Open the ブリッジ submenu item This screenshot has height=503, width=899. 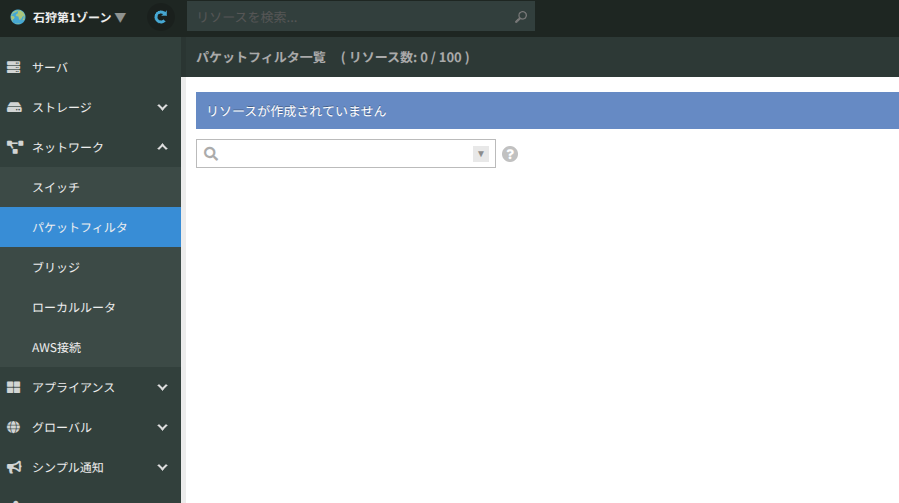coord(91,267)
